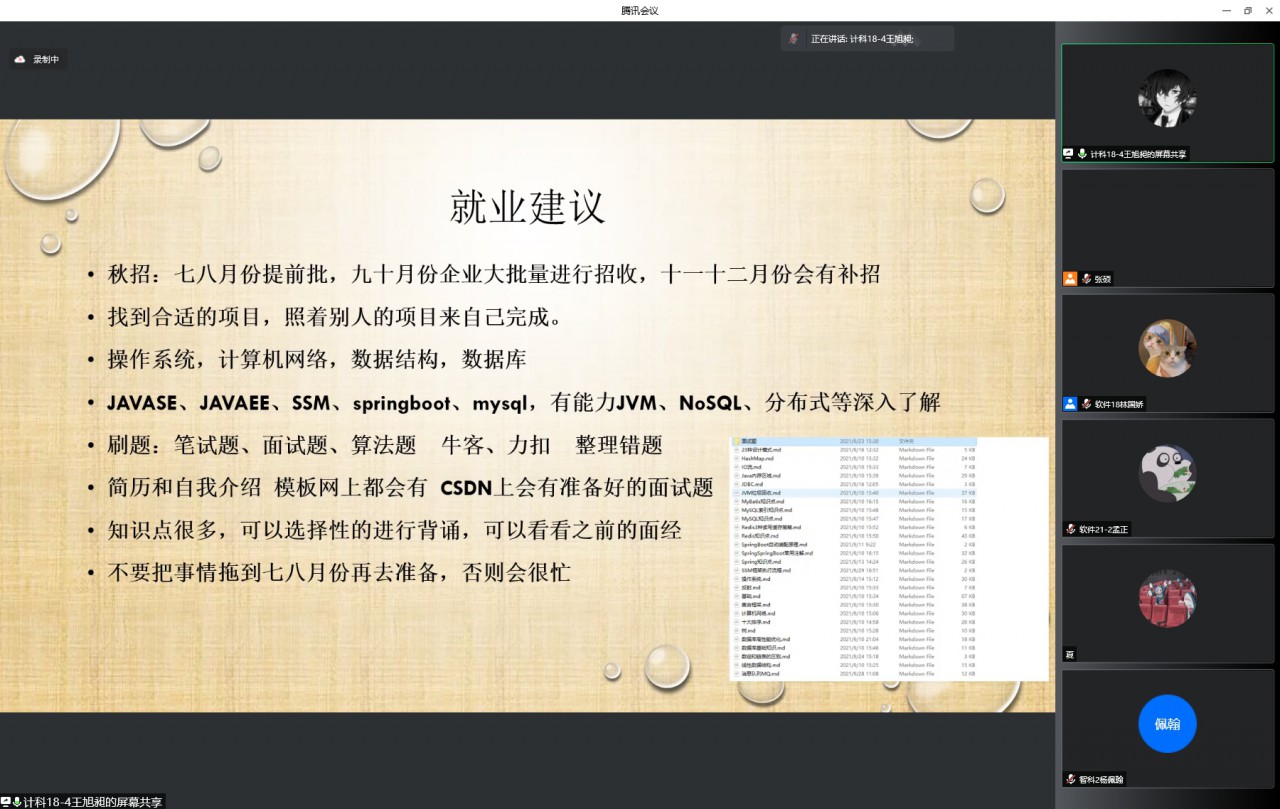1280x809 pixels.
Task: Click the bullet 操作系统，计算机网络，数据结构，数据库
Action: click(317, 359)
